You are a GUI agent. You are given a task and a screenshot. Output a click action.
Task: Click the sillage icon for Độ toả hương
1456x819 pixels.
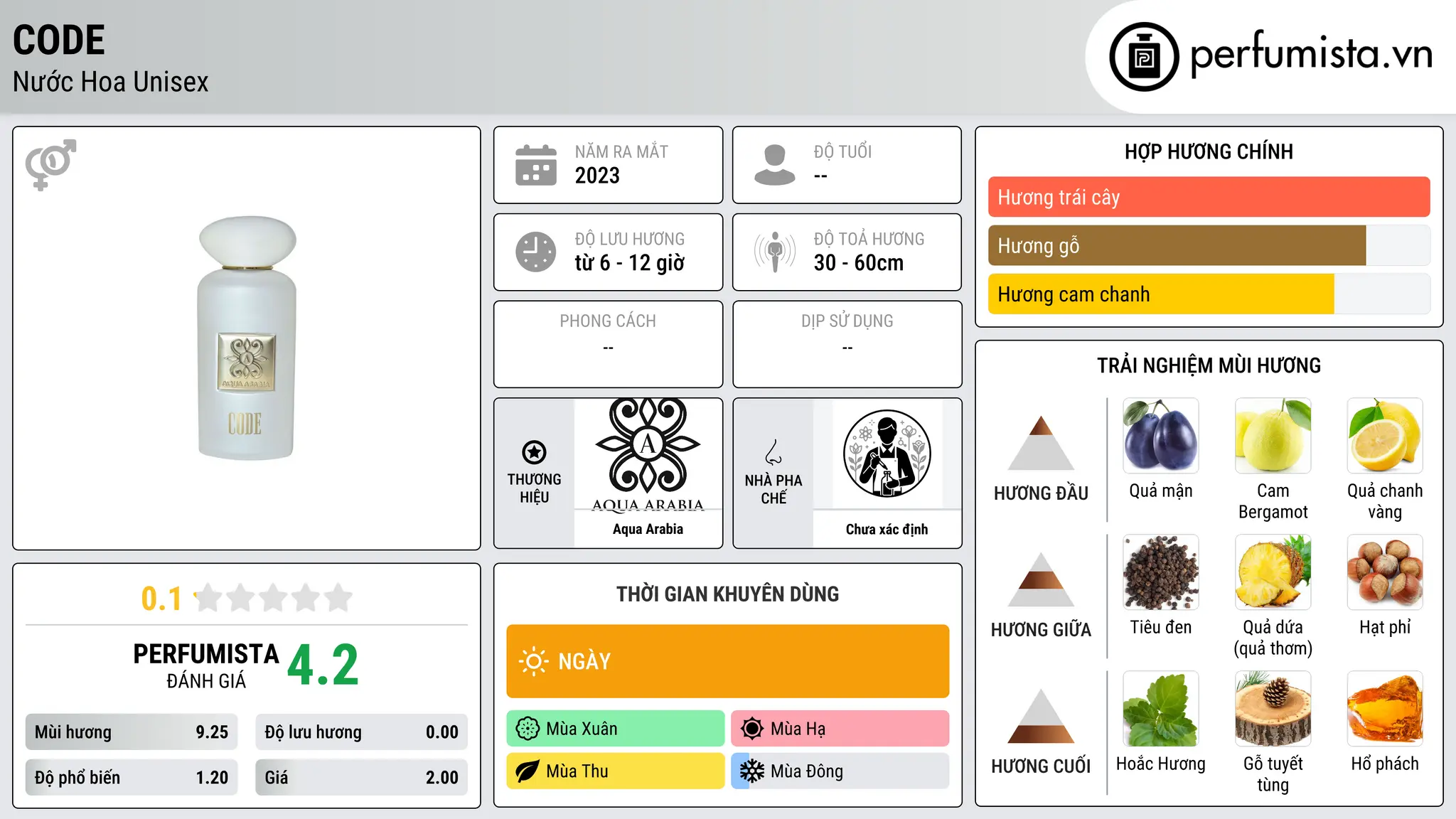(774, 252)
